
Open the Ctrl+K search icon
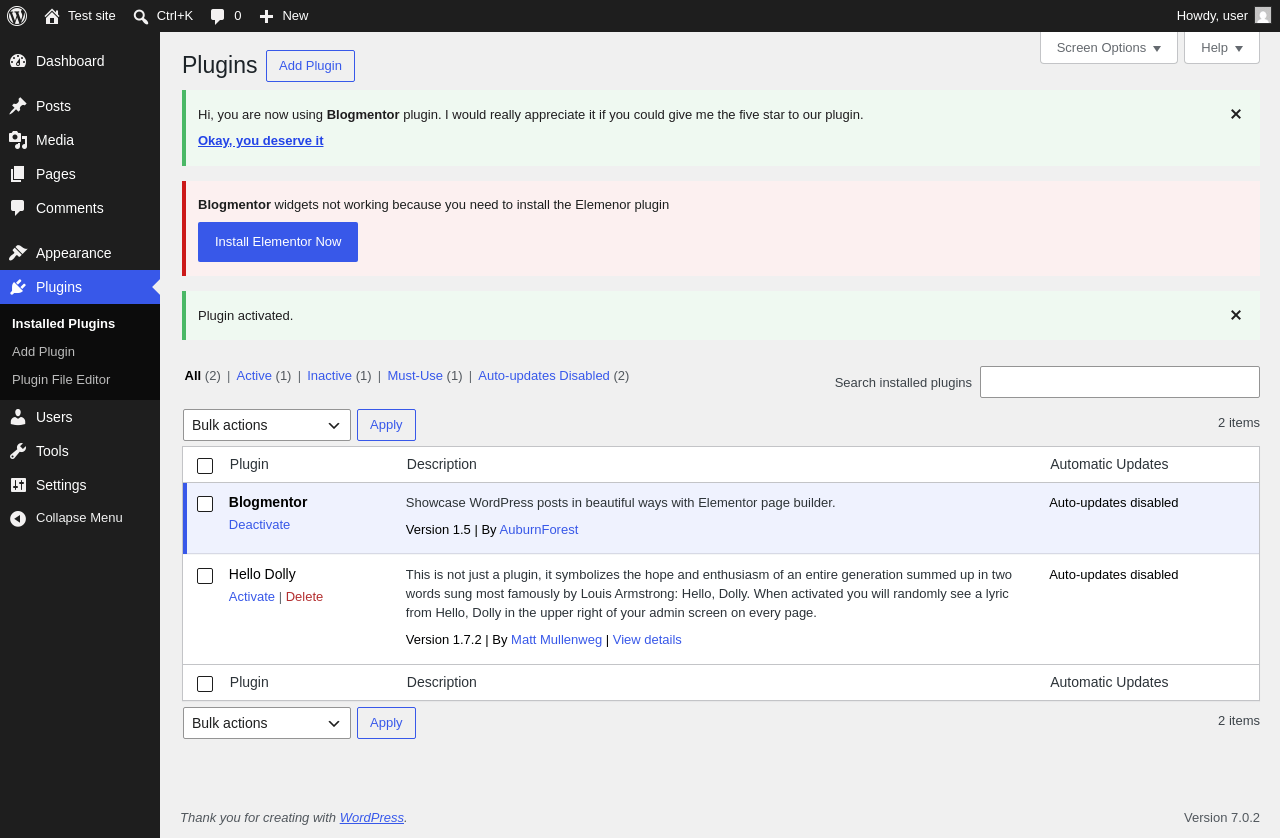click(x=141, y=16)
